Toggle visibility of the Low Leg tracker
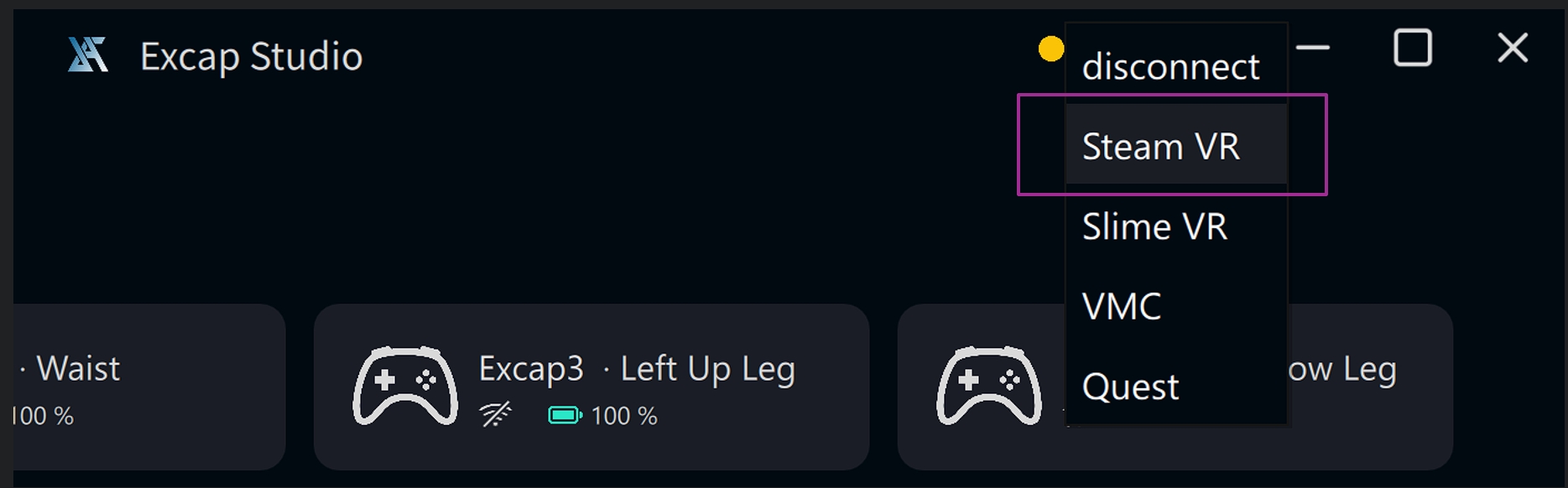The width and height of the screenshot is (1568, 488). [x=1175, y=387]
